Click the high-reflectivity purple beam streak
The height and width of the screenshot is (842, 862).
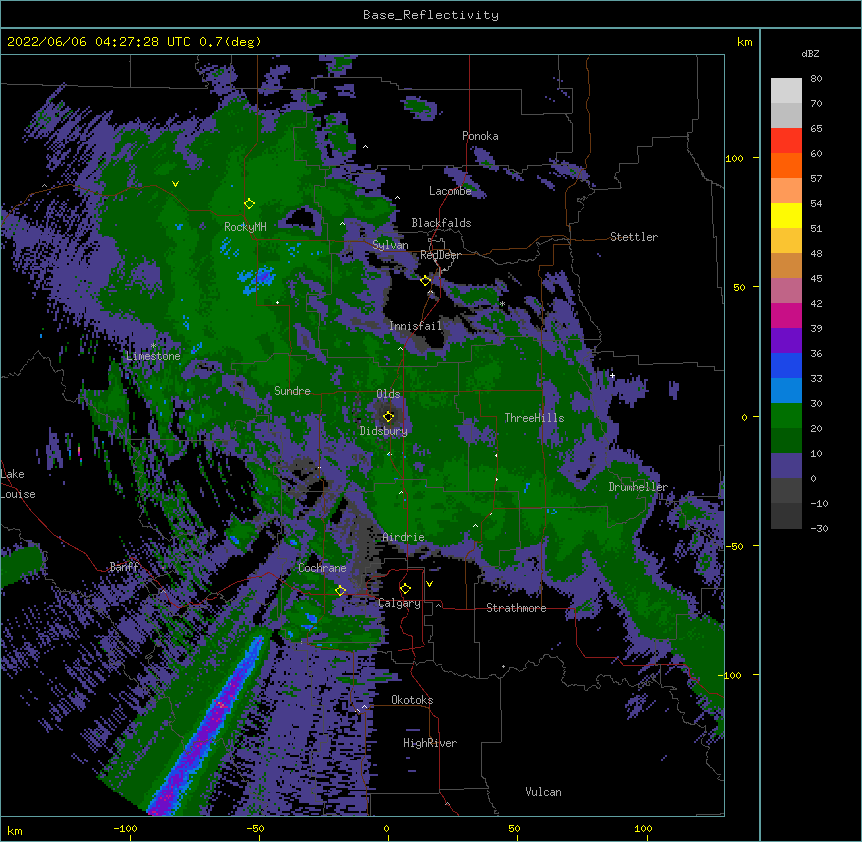(207, 728)
